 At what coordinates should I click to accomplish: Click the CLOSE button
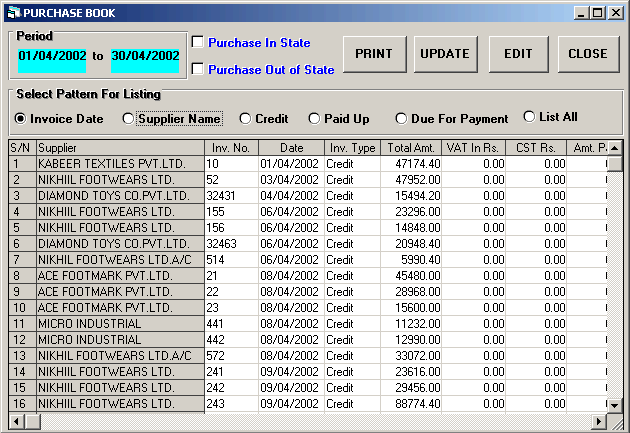[x=589, y=54]
